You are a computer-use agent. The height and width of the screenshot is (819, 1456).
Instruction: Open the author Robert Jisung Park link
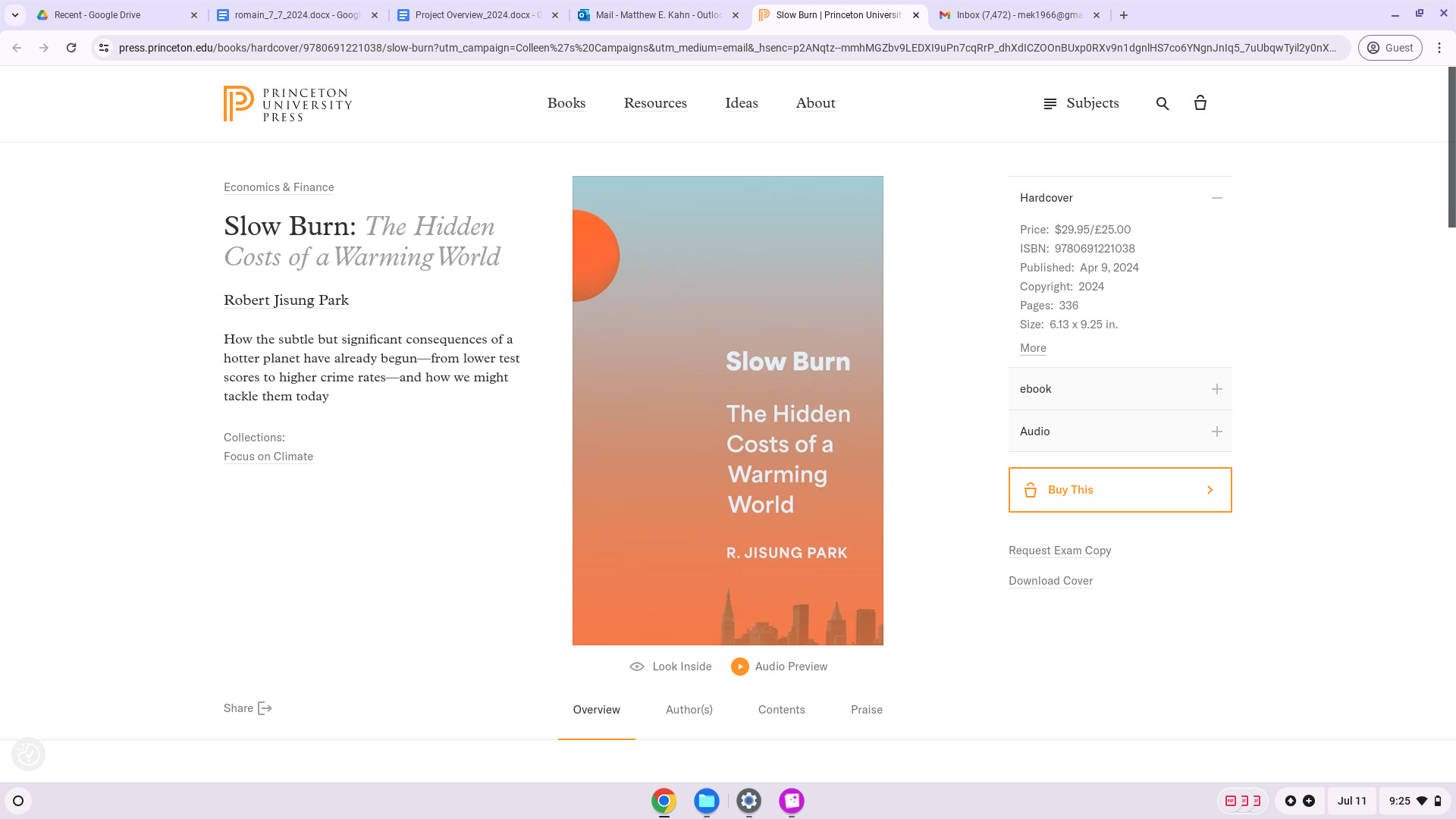pyautogui.click(x=286, y=300)
